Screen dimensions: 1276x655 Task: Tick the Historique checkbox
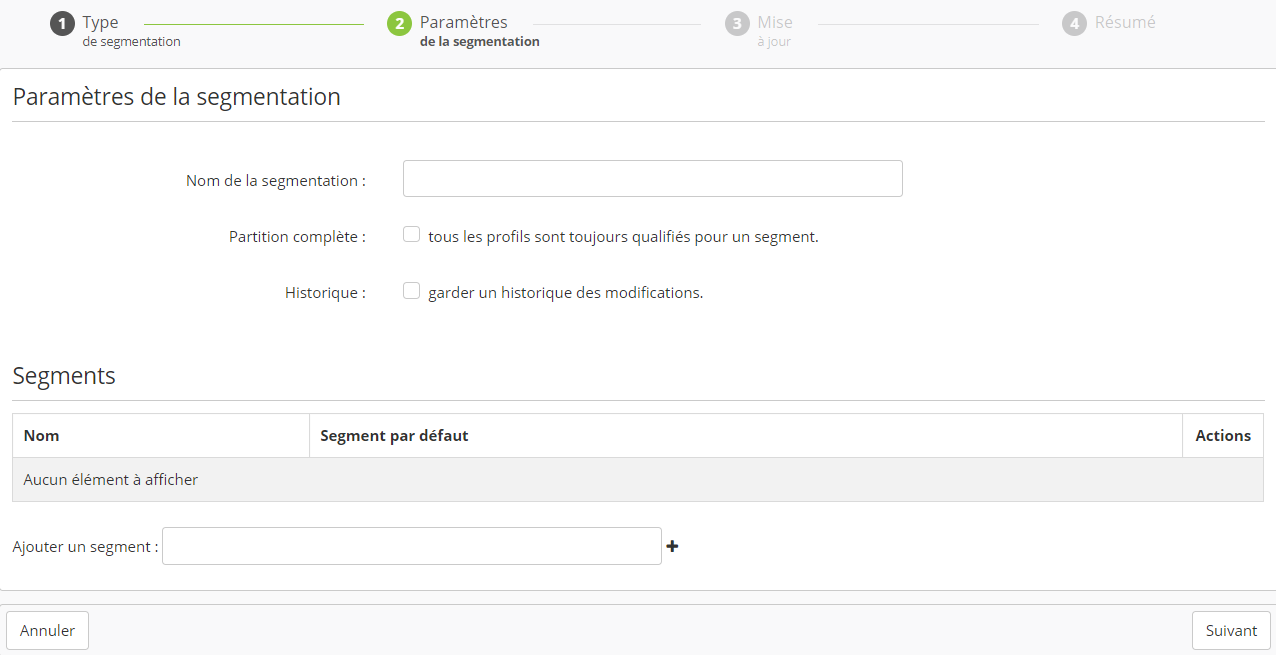411,291
